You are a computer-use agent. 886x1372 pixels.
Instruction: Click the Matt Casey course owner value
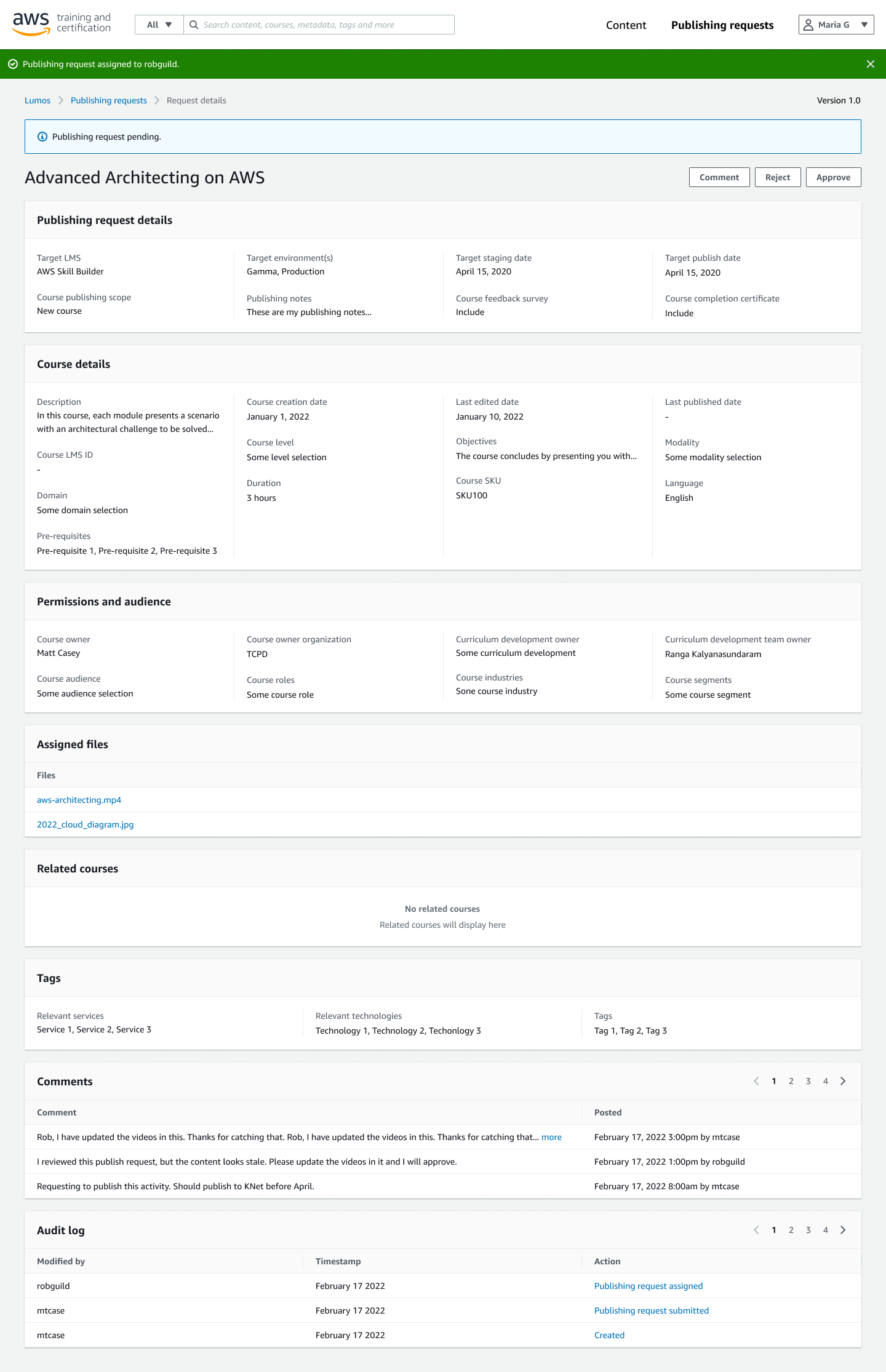click(58, 653)
